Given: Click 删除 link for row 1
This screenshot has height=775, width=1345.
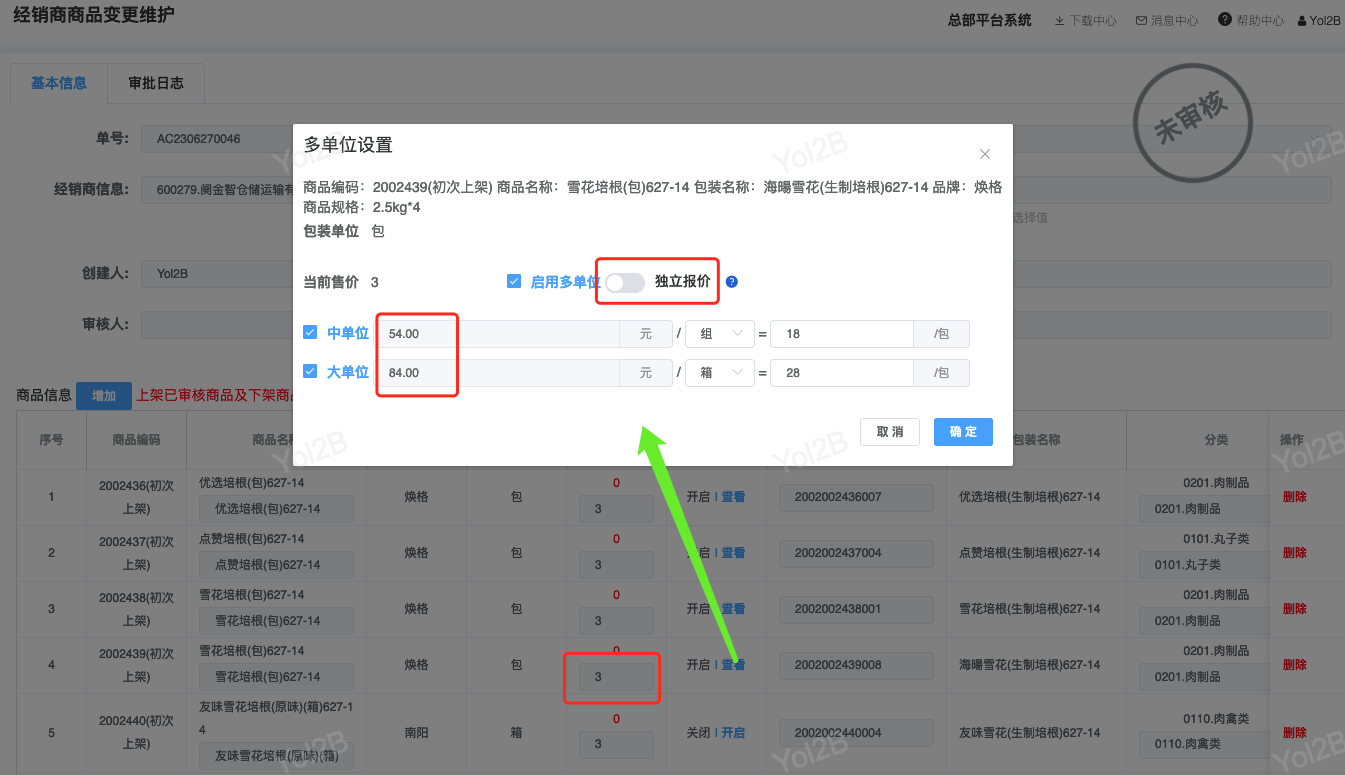Looking at the screenshot, I should (x=1294, y=497).
